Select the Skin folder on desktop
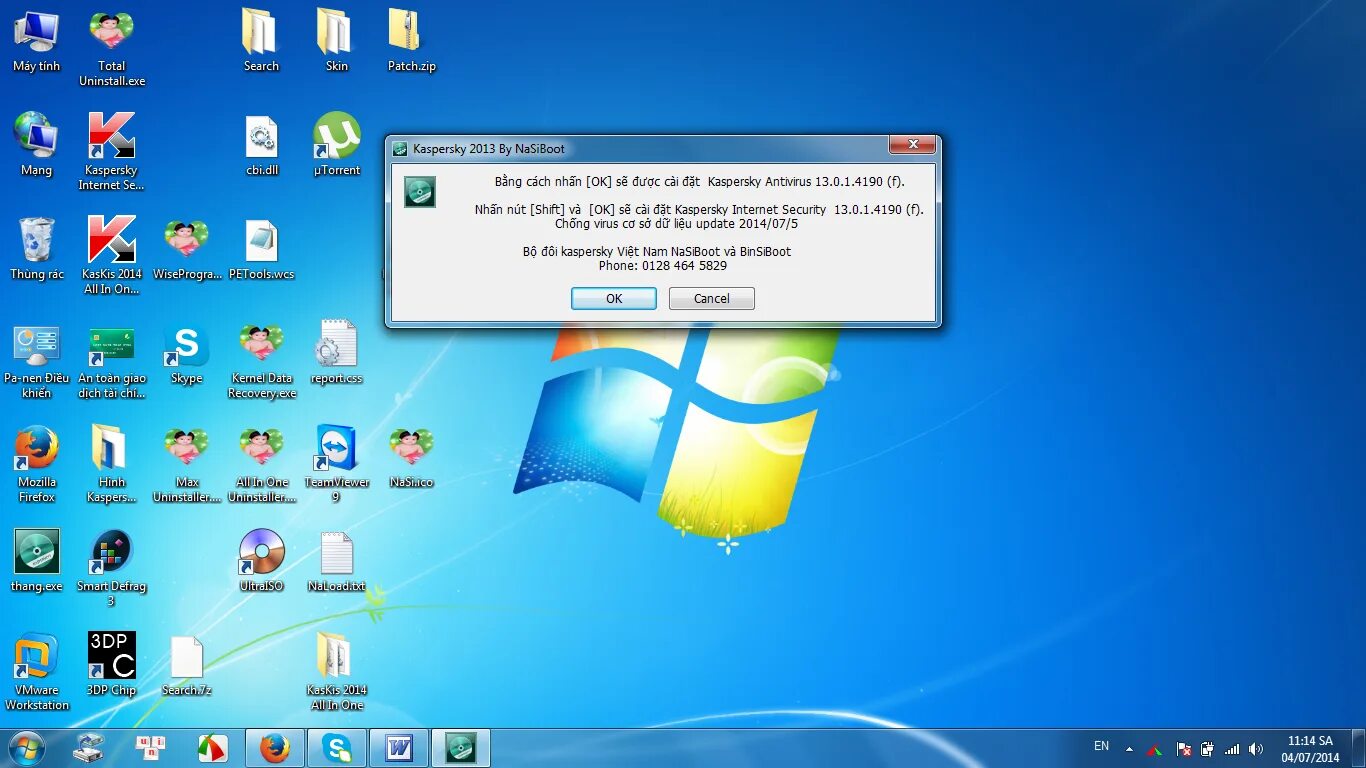The height and width of the screenshot is (768, 1366). (336, 42)
